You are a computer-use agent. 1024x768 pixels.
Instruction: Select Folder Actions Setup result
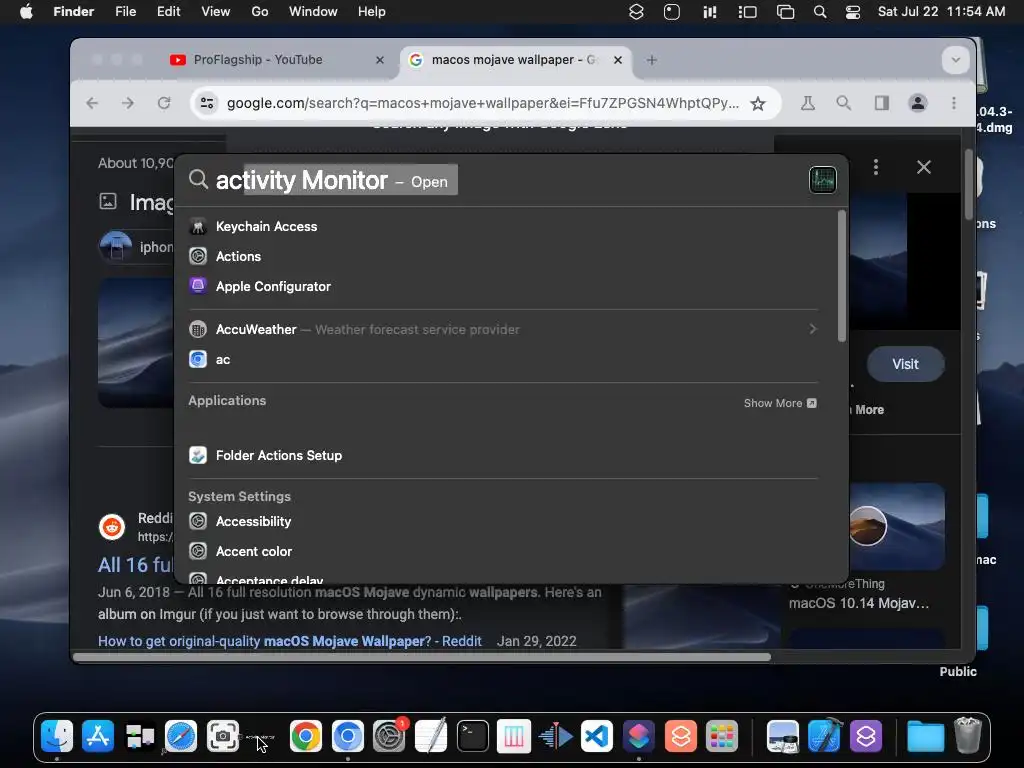(x=503, y=455)
